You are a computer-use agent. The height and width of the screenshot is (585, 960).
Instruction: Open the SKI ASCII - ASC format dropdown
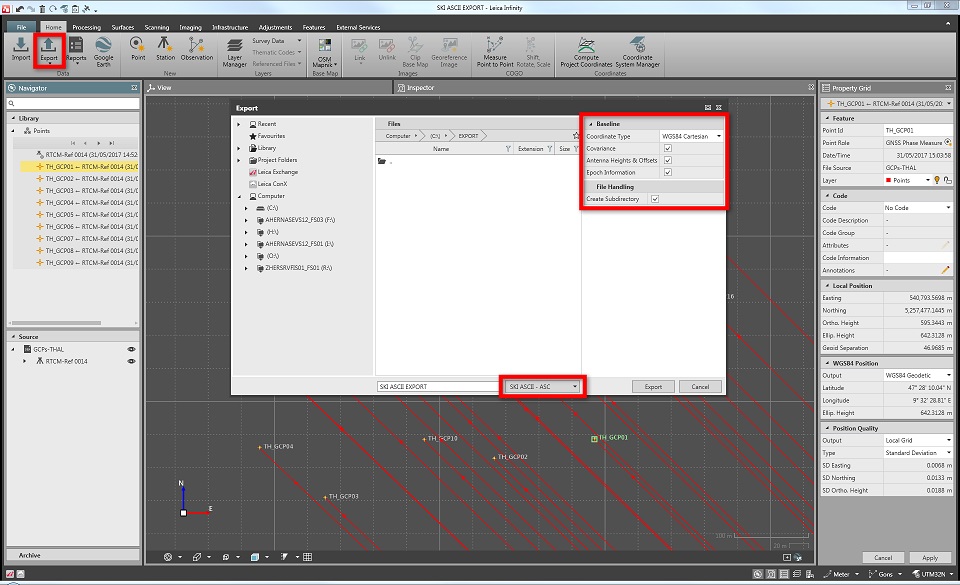(x=543, y=386)
